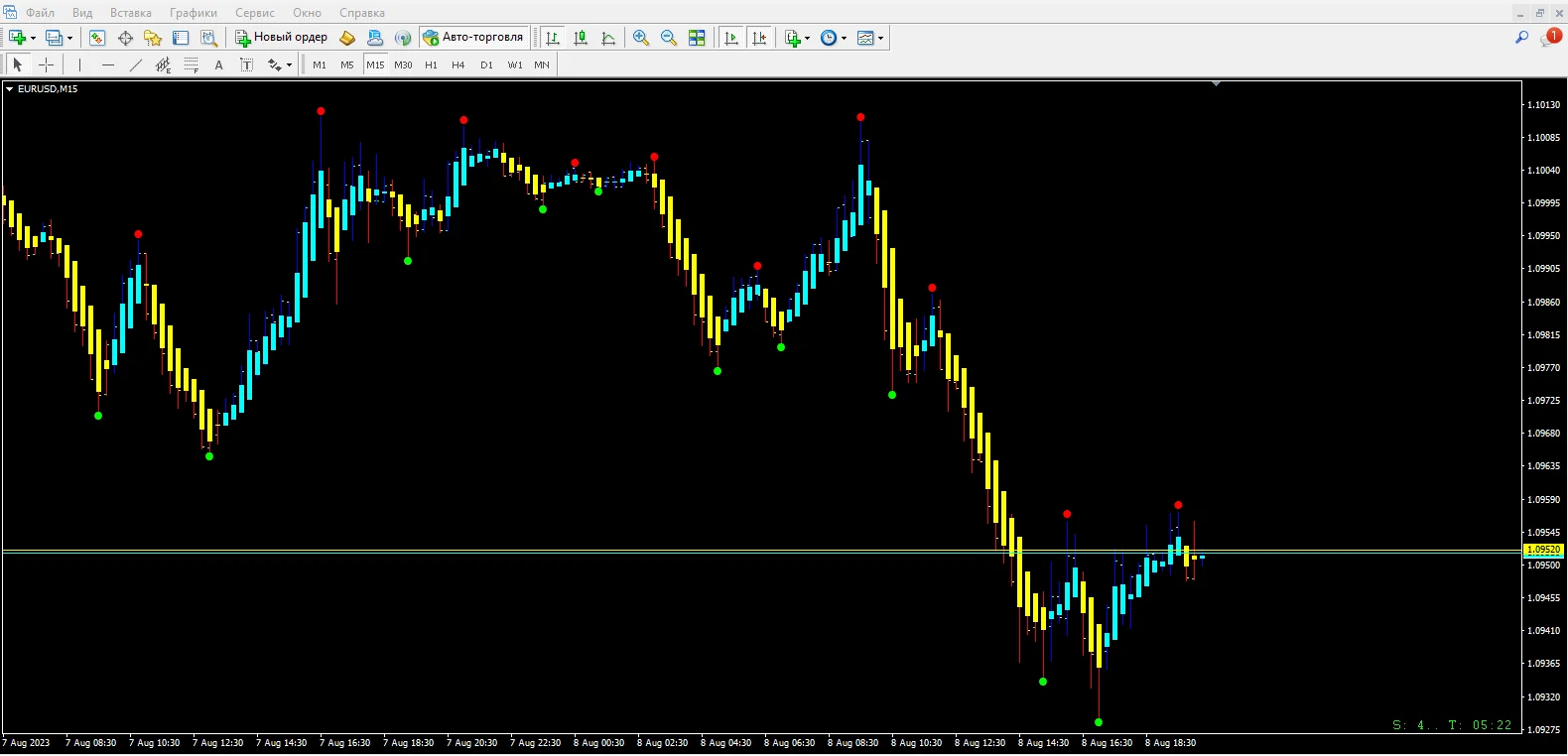Select the text label T tool
Image resolution: width=1568 pixels, height=756 pixels.
247,64
